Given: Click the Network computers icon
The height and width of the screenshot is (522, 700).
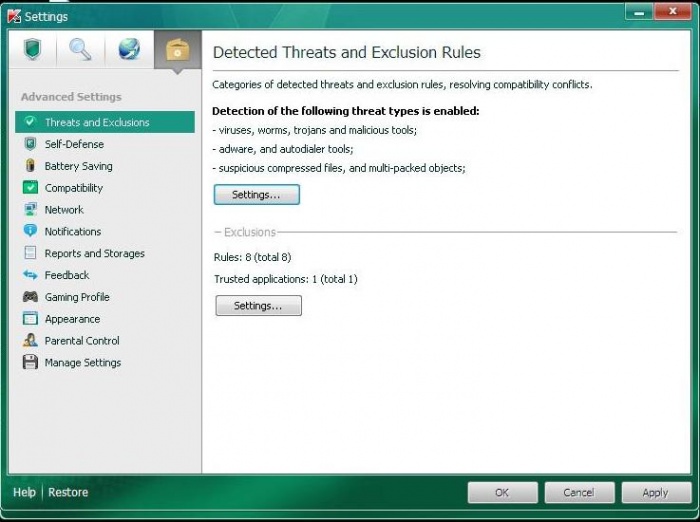Looking at the screenshot, I should [30, 209].
